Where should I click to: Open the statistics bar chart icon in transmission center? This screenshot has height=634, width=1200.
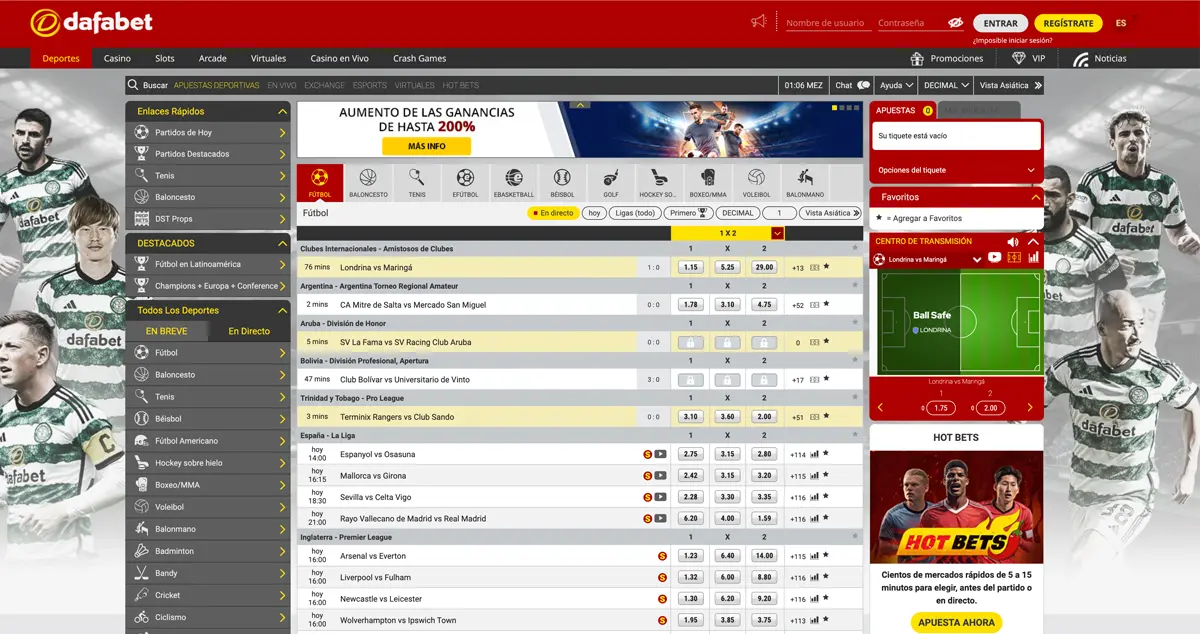click(1034, 258)
